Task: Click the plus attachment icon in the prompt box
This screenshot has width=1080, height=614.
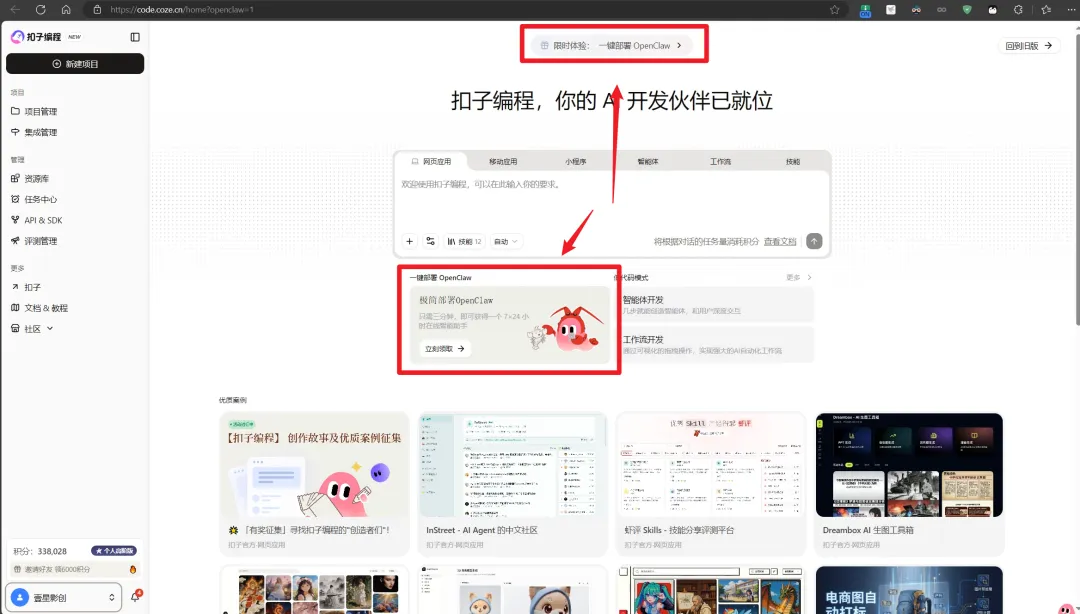Action: pyautogui.click(x=409, y=241)
